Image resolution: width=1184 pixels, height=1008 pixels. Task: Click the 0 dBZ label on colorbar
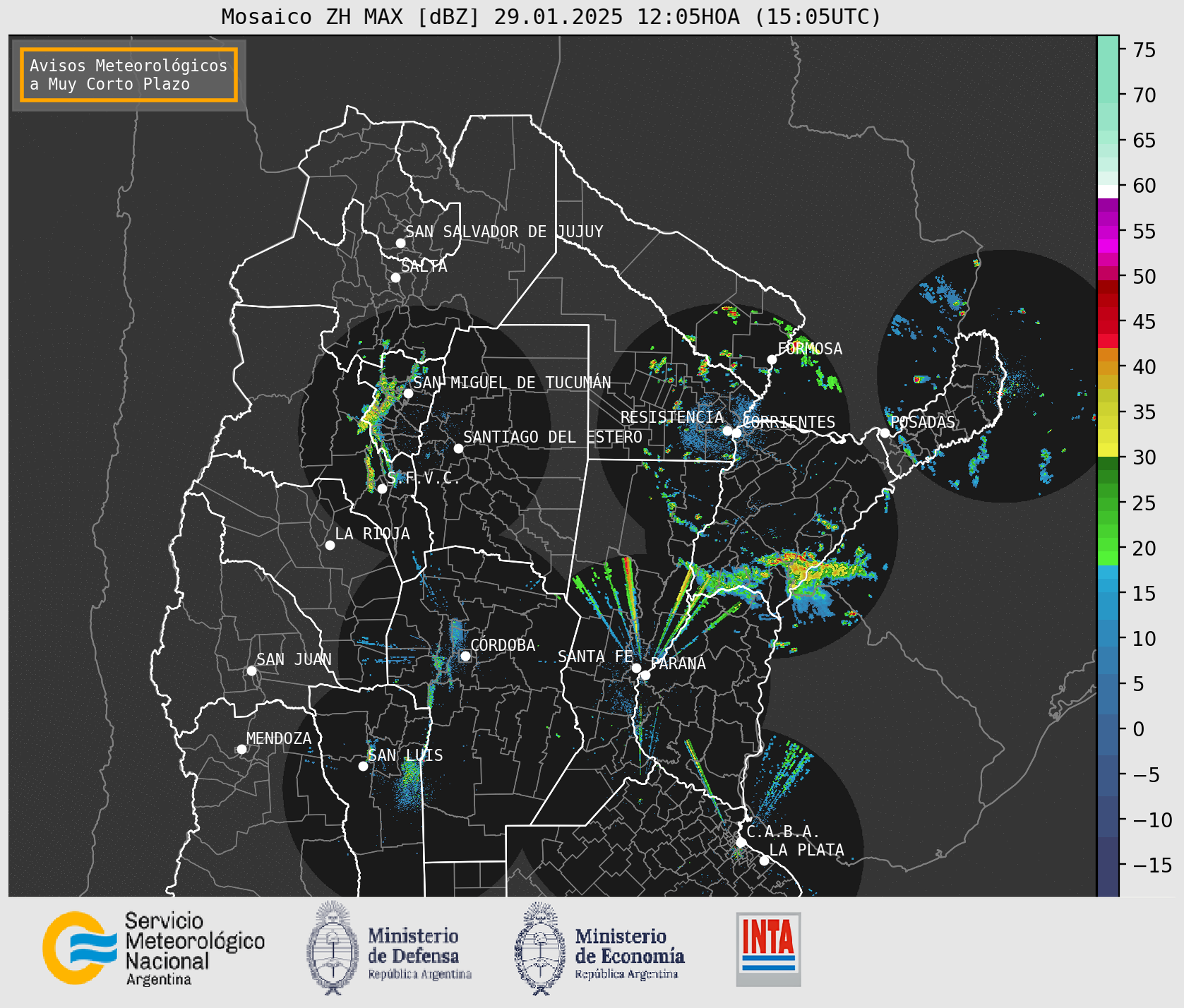(1139, 729)
